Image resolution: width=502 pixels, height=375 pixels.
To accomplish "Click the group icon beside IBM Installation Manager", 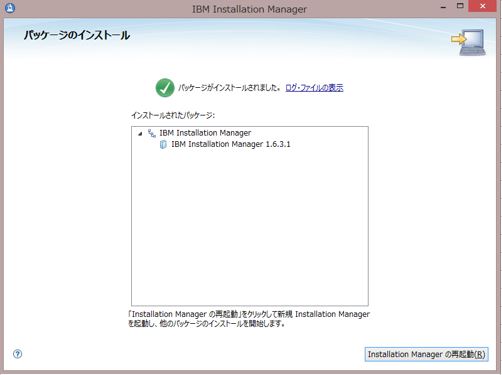I will (152, 133).
